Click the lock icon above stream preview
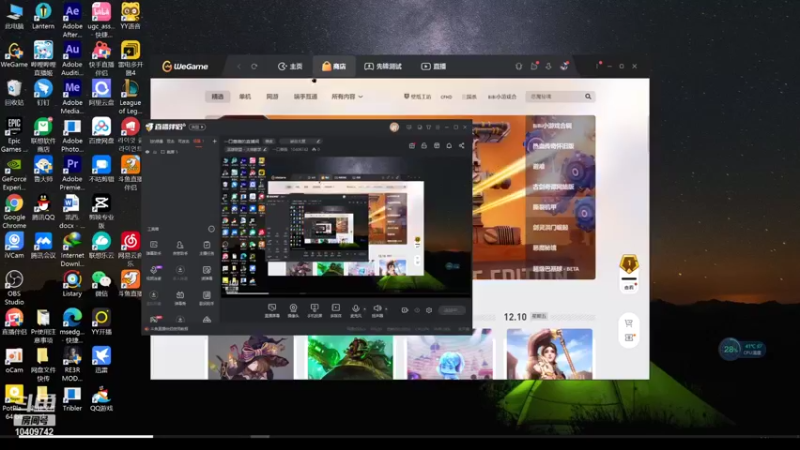Image resolution: width=800 pixels, height=450 pixels. [424, 145]
